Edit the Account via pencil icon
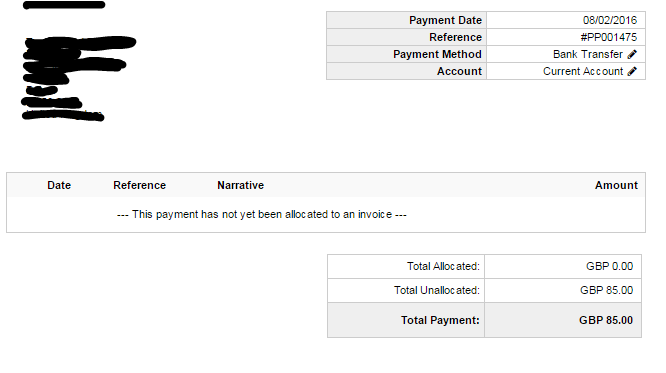 click(632, 71)
